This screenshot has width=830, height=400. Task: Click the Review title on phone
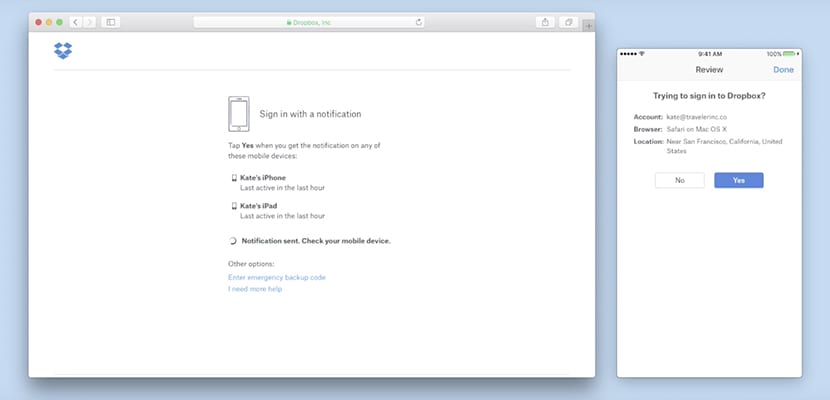709,70
